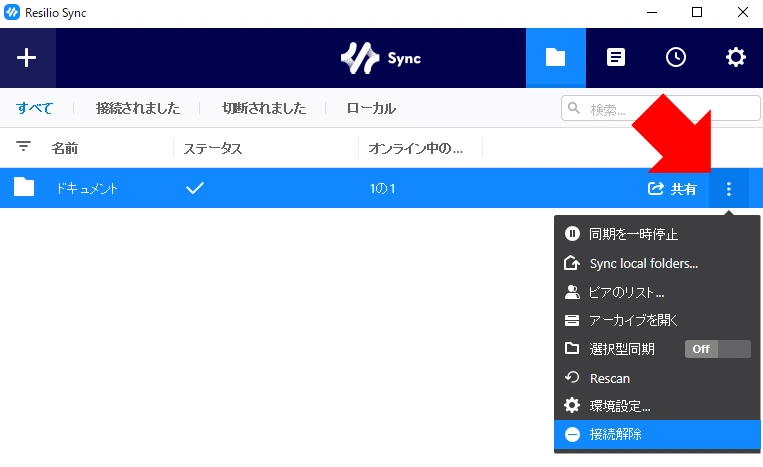
Task: Click the archive box icon in menu
Action: [572, 320]
